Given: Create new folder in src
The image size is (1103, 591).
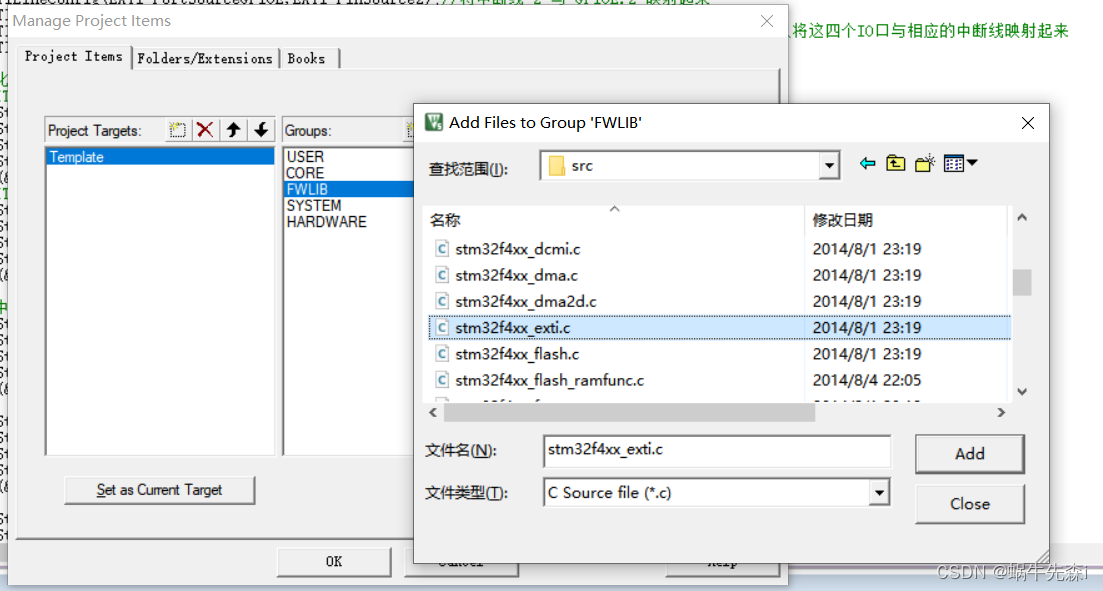Looking at the screenshot, I should click(924, 163).
